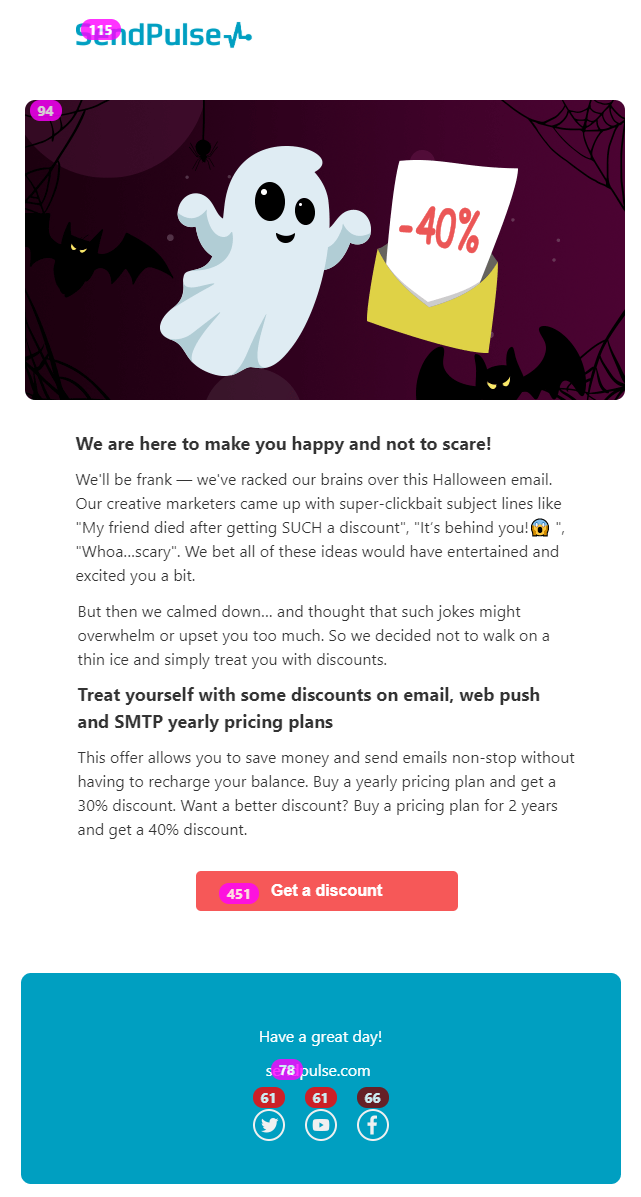Open the Twitter social icon
Screen dimensions: 641x1197
269,1125
